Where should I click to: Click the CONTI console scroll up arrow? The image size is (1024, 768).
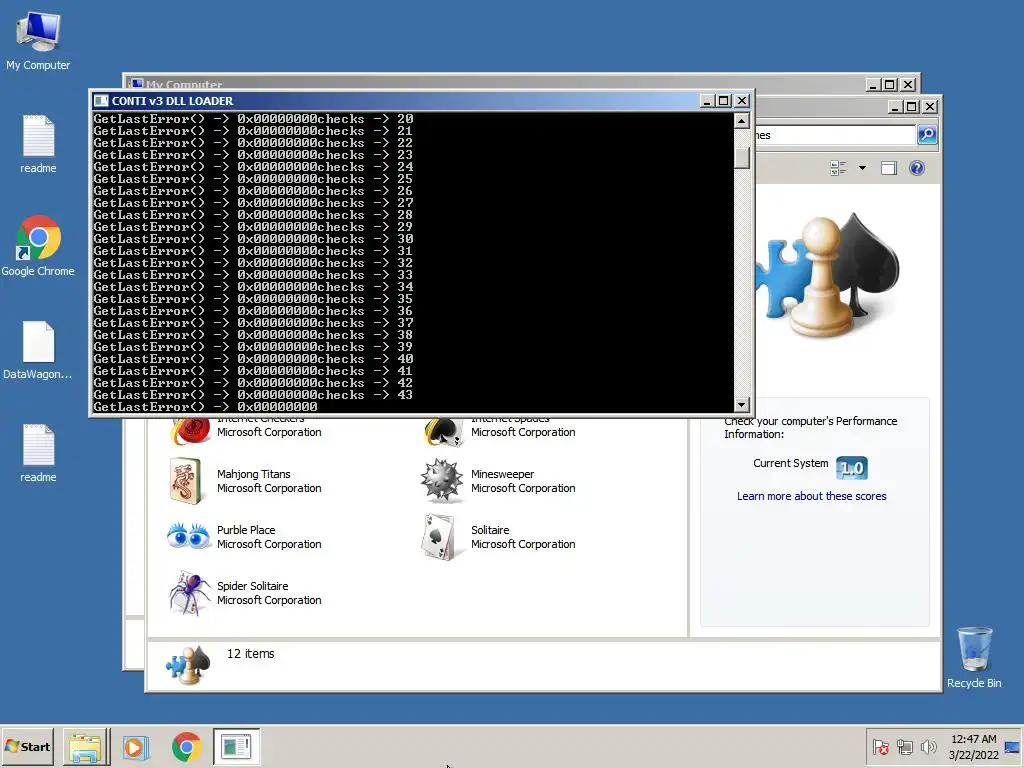coord(741,121)
